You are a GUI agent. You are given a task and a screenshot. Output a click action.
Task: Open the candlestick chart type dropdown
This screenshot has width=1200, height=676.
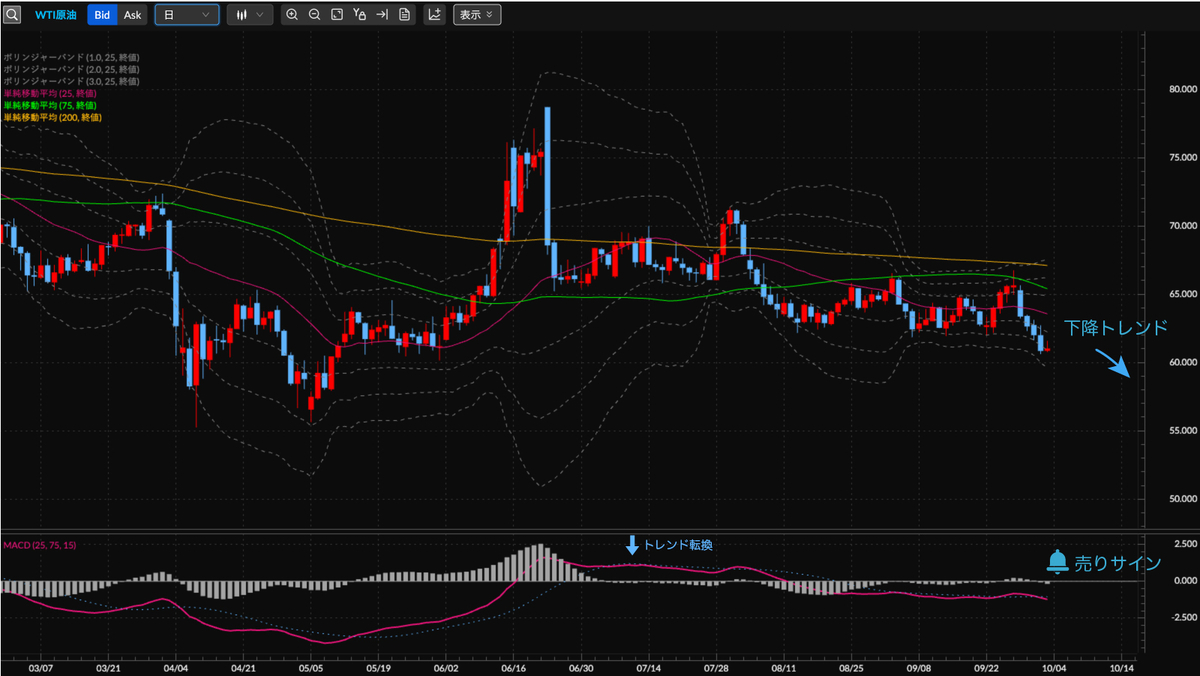pos(250,15)
